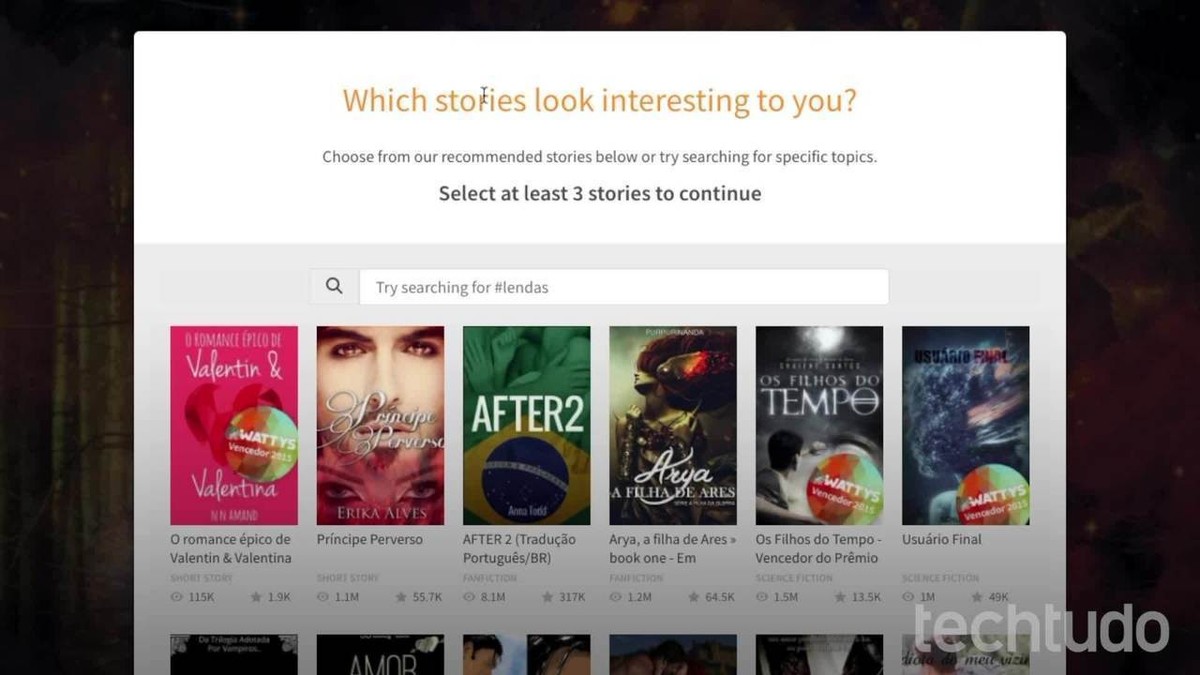The width and height of the screenshot is (1200, 675).
Task: Select the Valentin & Valentina book cover
Action: (x=234, y=425)
